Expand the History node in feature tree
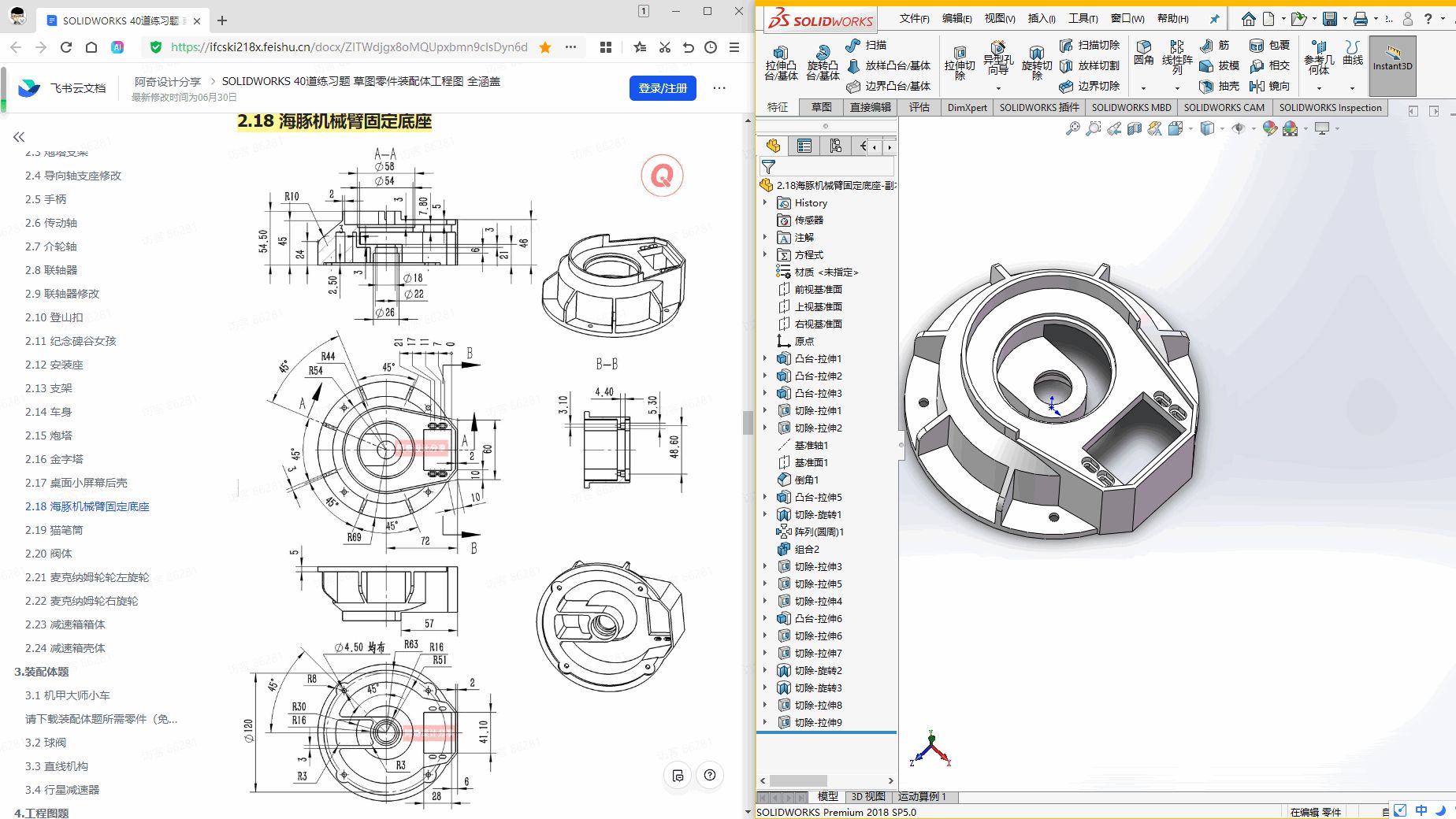 [x=764, y=202]
